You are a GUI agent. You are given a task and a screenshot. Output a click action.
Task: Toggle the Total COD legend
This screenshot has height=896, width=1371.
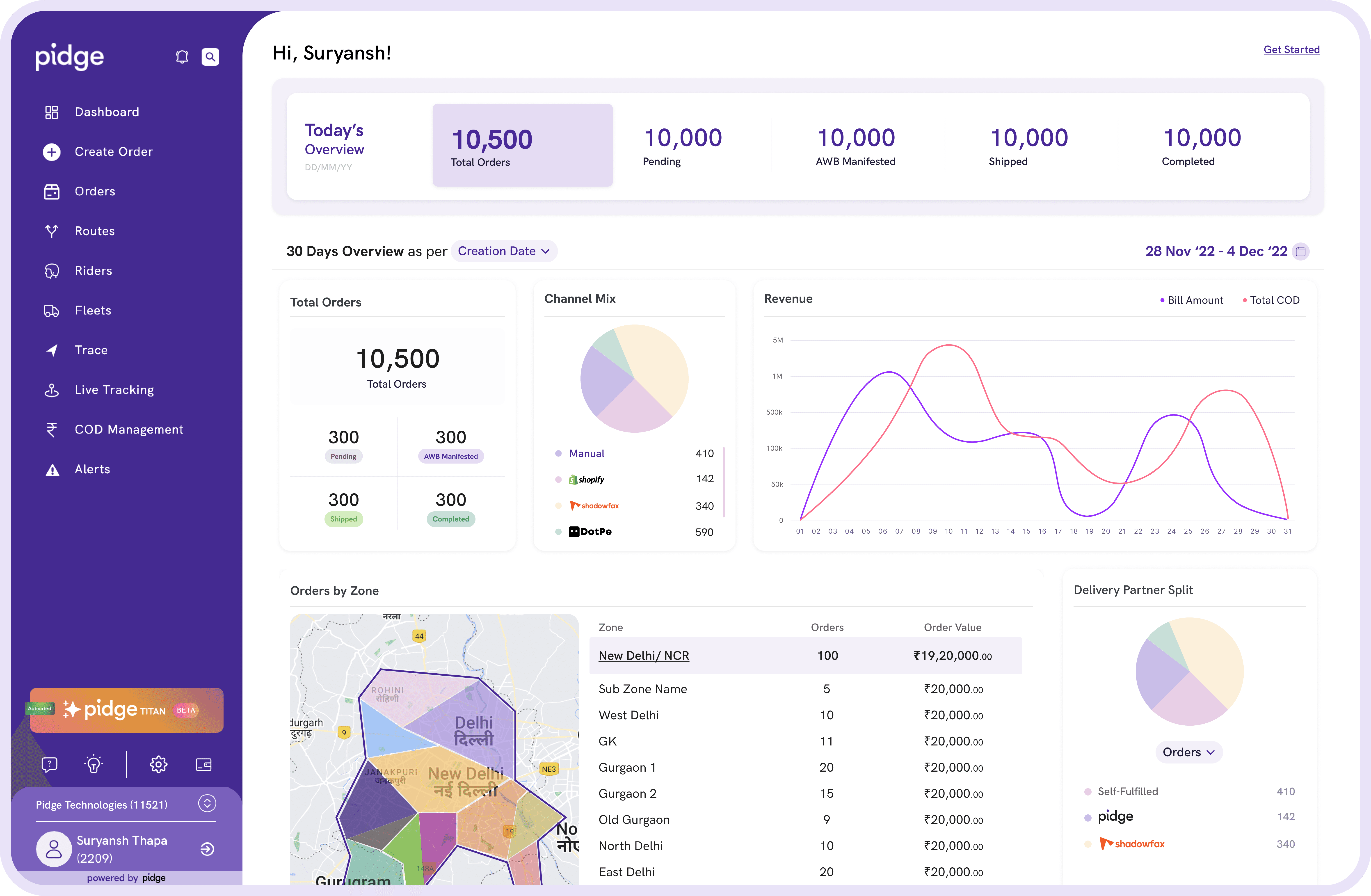pyautogui.click(x=1271, y=300)
